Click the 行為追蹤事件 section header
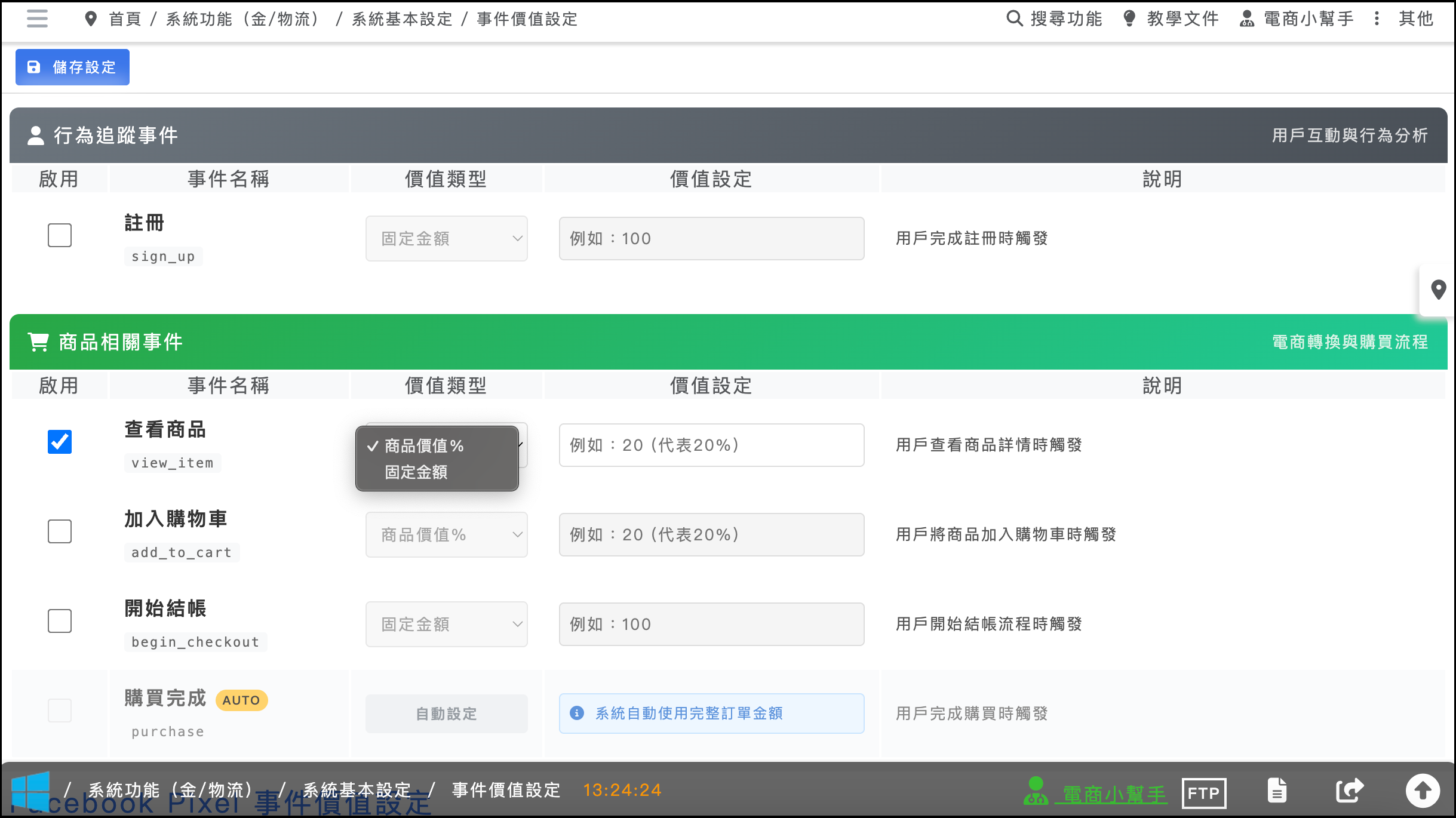The width and height of the screenshot is (1456, 818). pyautogui.click(x=729, y=135)
